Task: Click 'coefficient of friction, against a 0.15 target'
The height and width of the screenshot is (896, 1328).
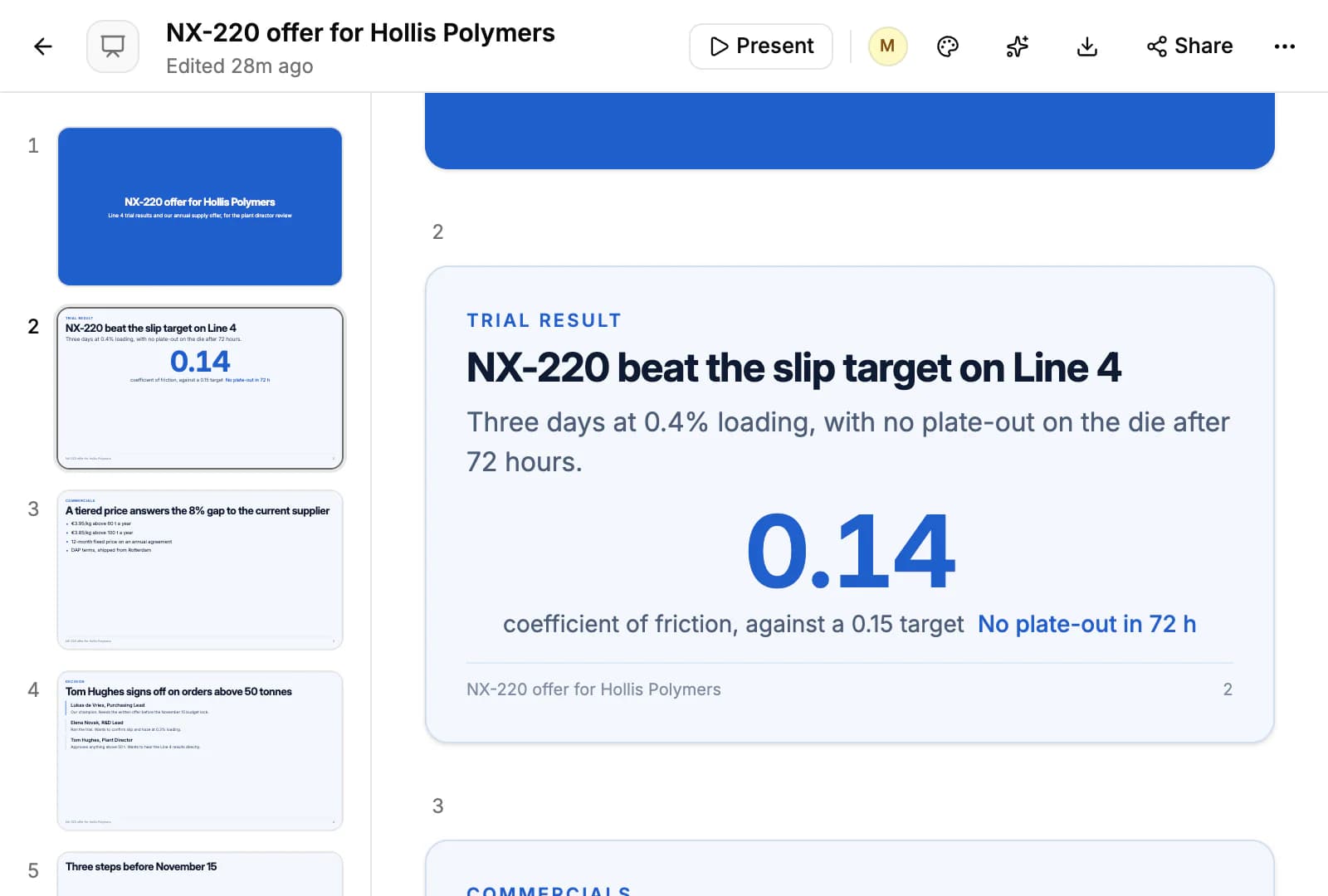Action: 733,624
